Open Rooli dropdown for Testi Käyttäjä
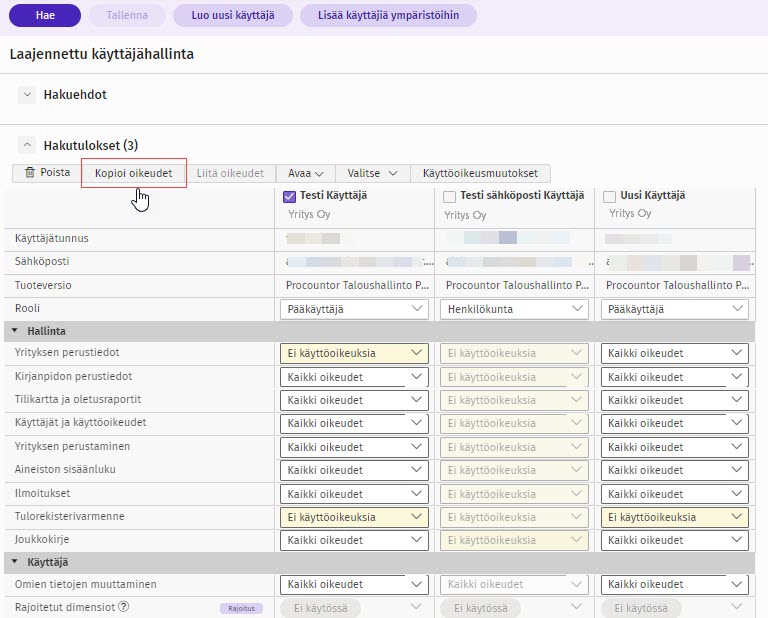768x618 pixels. [x=354, y=309]
